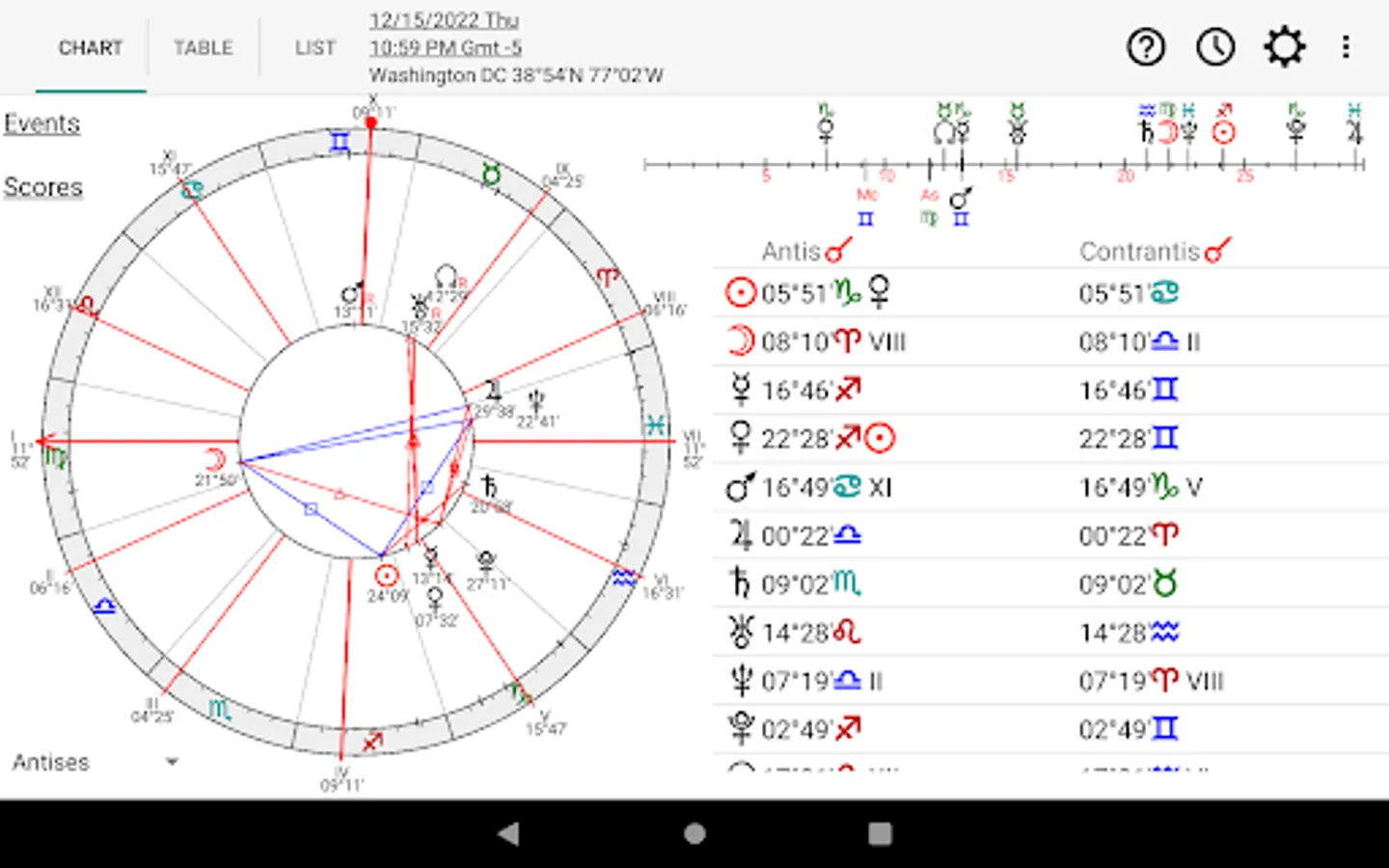Viewport: 1389px width, 868px height.
Task: Click Mars antis value 16°49' Cancer XI
Action: (827, 487)
